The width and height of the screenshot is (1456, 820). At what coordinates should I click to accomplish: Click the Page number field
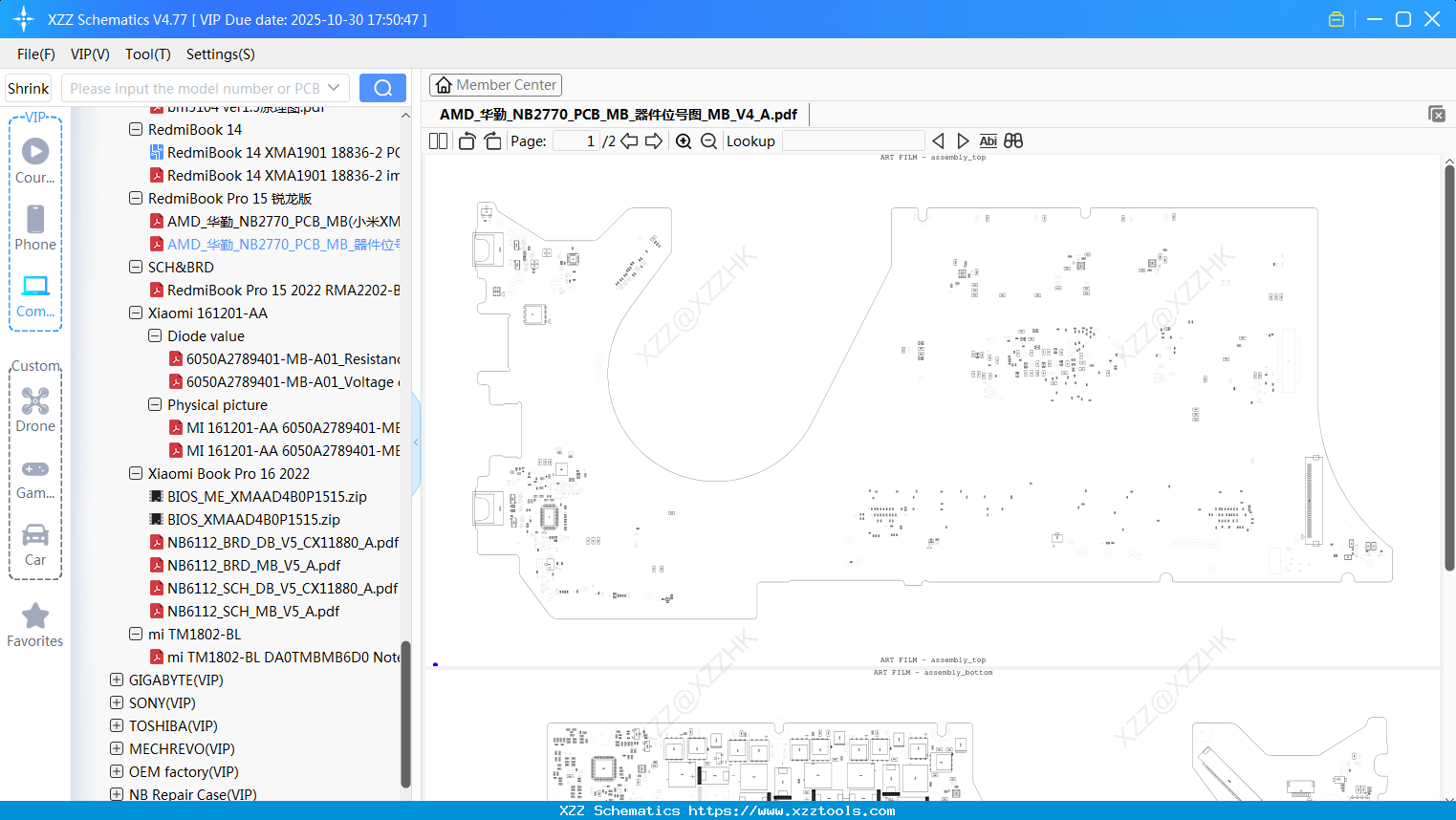click(x=576, y=141)
